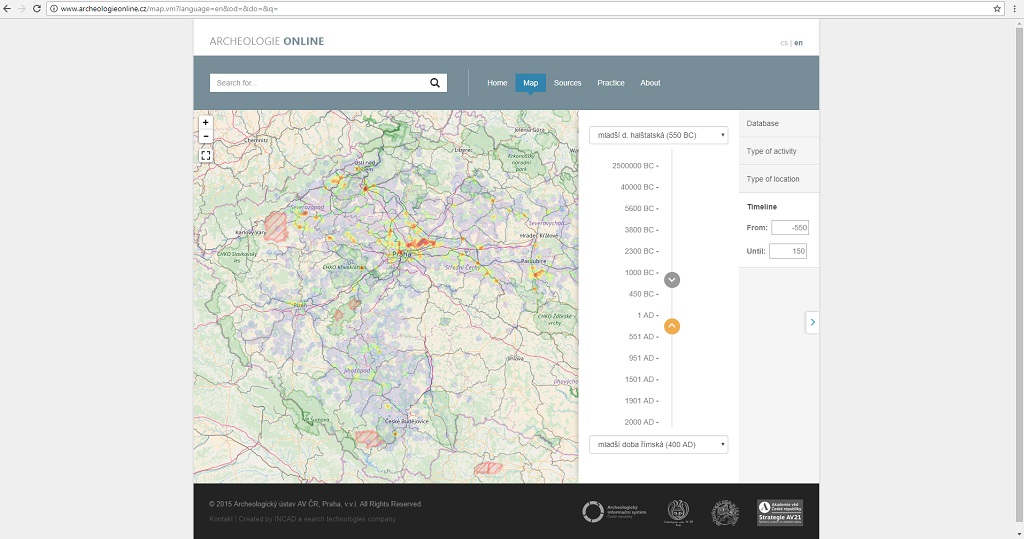Click the seal logo beside Archeologický informační systém
The image size is (1024, 539).
coord(679,512)
